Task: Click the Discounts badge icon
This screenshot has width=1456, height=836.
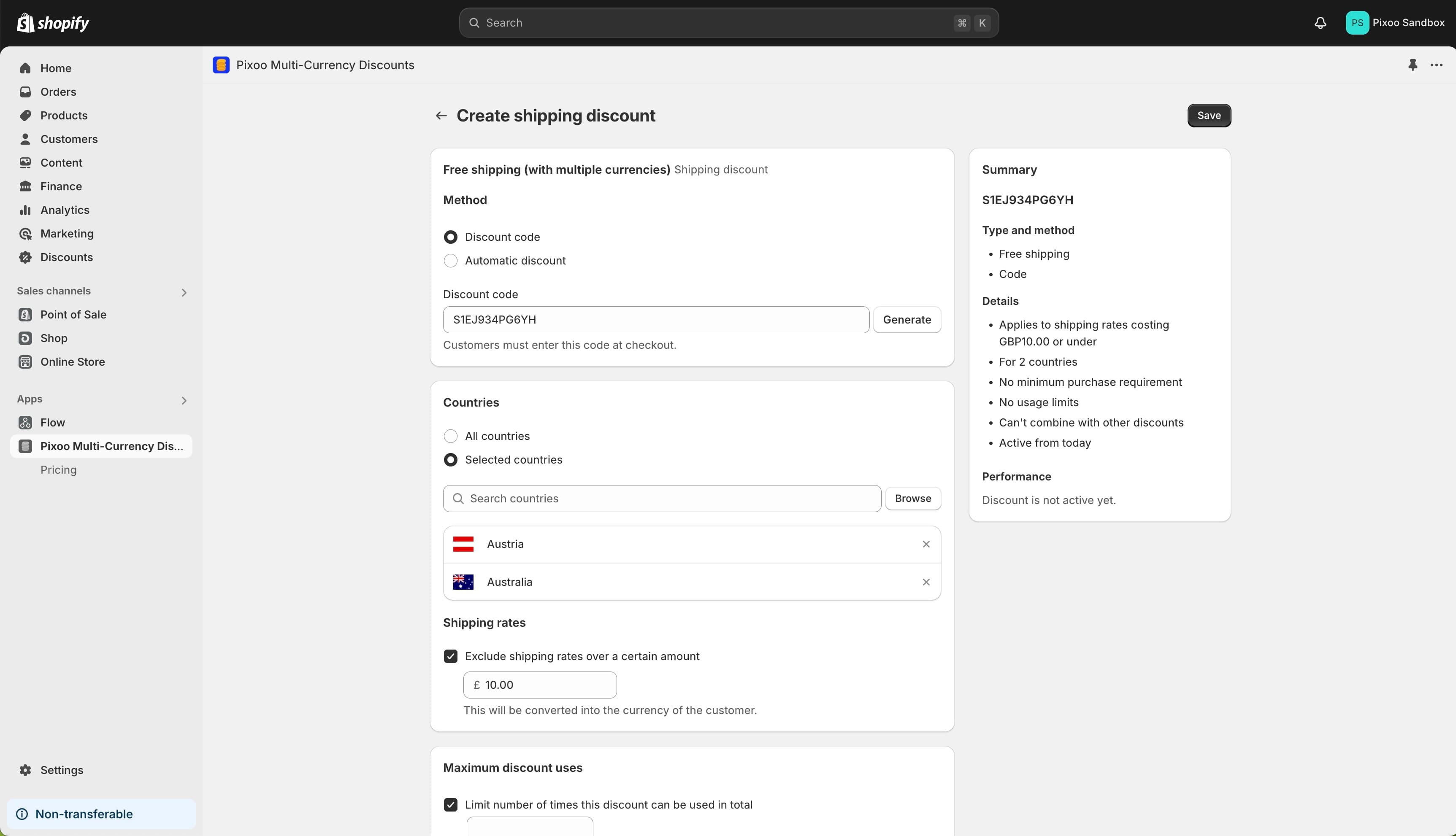Action: (x=25, y=257)
